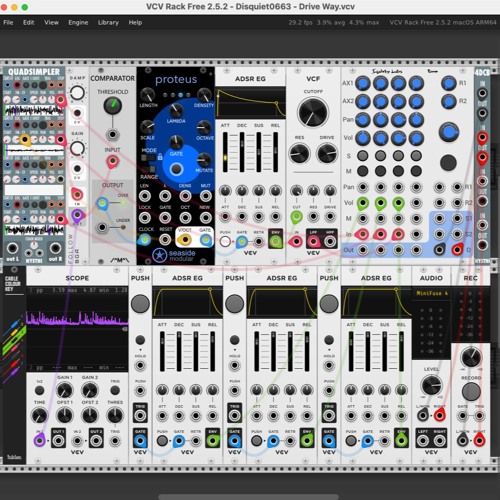The image size is (500, 500).
Task: Click the VCF DRIVE knob
Action: [327, 153]
